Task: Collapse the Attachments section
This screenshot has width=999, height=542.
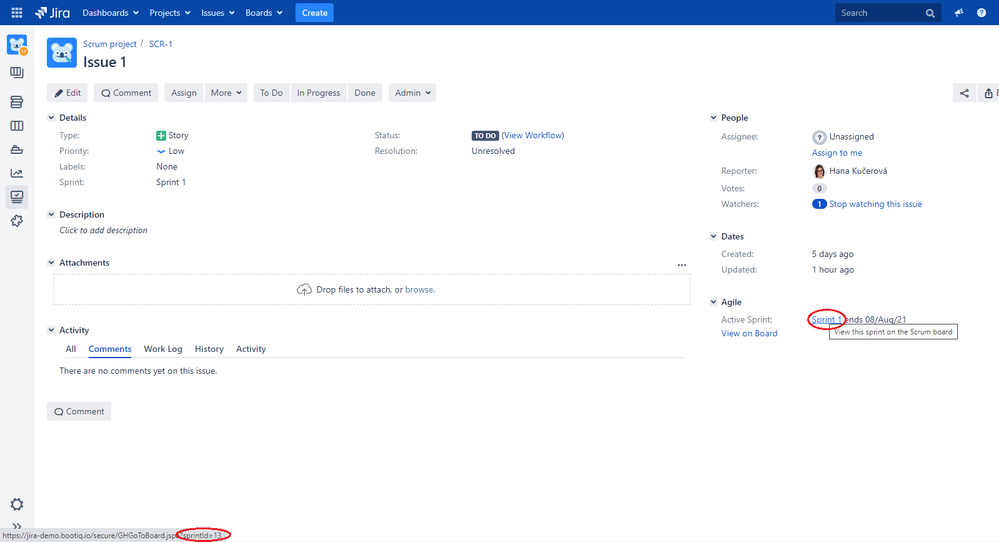Action: pyautogui.click(x=51, y=262)
